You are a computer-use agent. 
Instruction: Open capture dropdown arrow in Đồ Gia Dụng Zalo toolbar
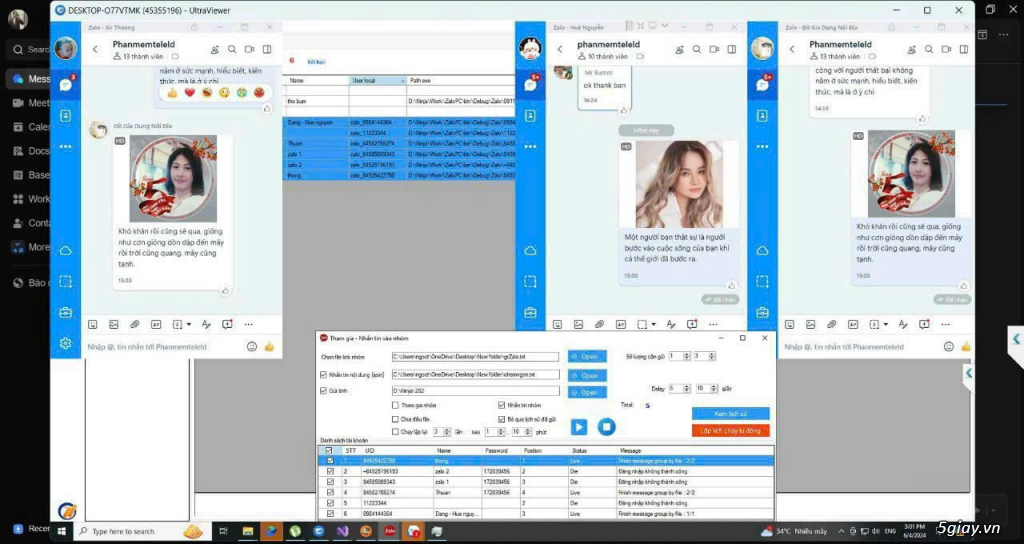tap(886, 325)
